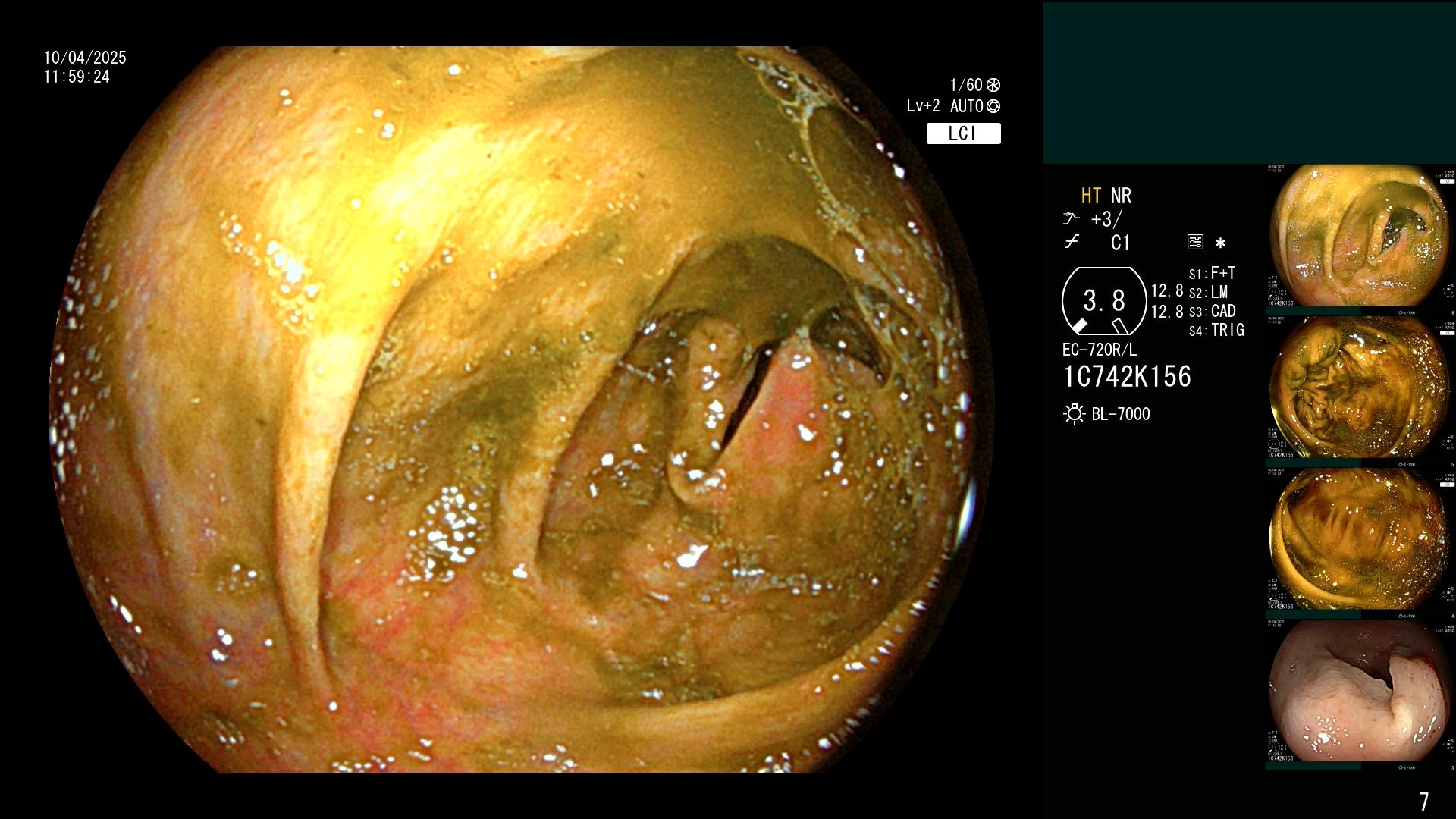Click the upper 12.8 diameter value
The image size is (1456, 819).
tap(1167, 290)
